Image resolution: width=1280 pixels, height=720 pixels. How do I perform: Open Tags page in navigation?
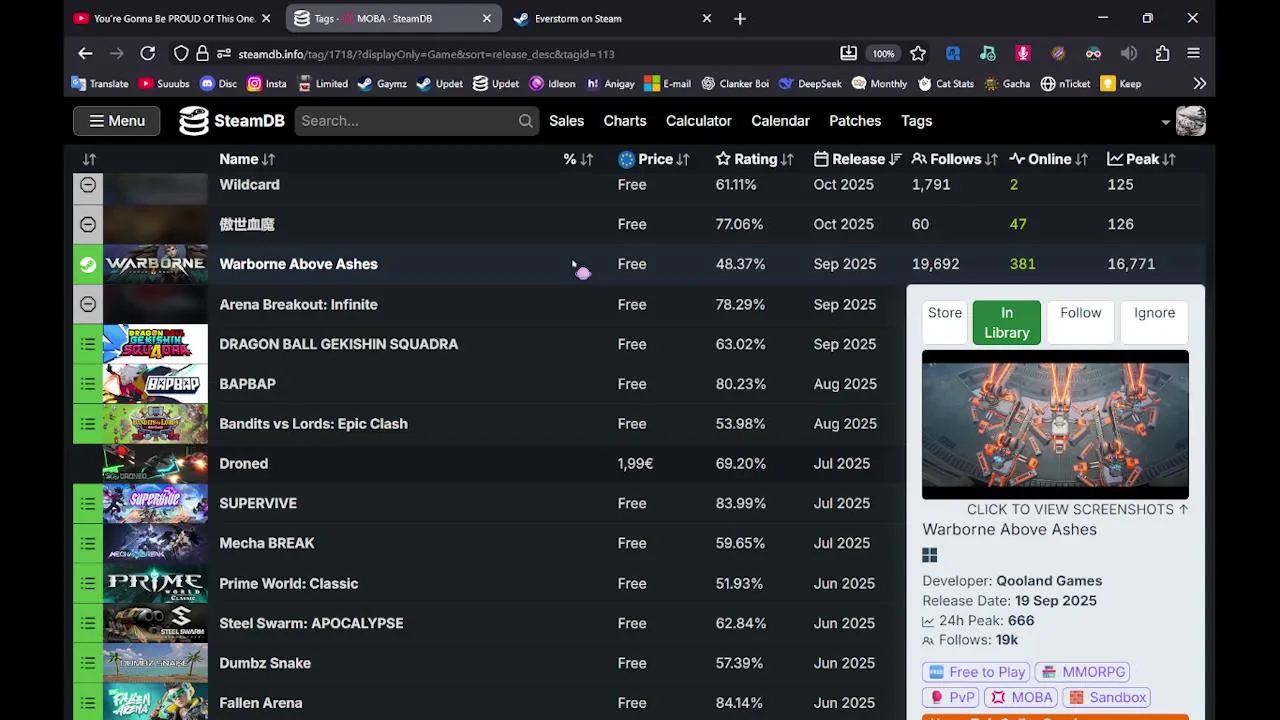point(916,121)
